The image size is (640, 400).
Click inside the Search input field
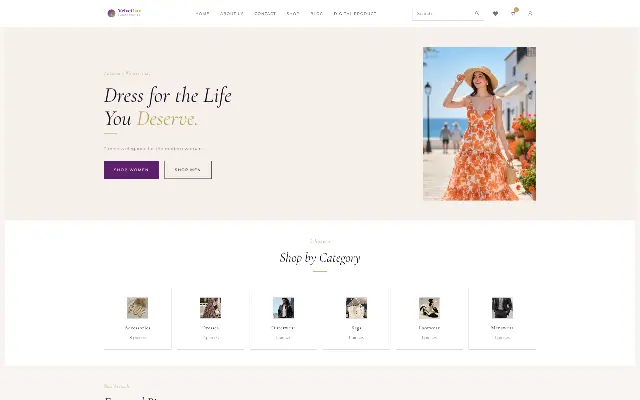pyautogui.click(x=443, y=13)
